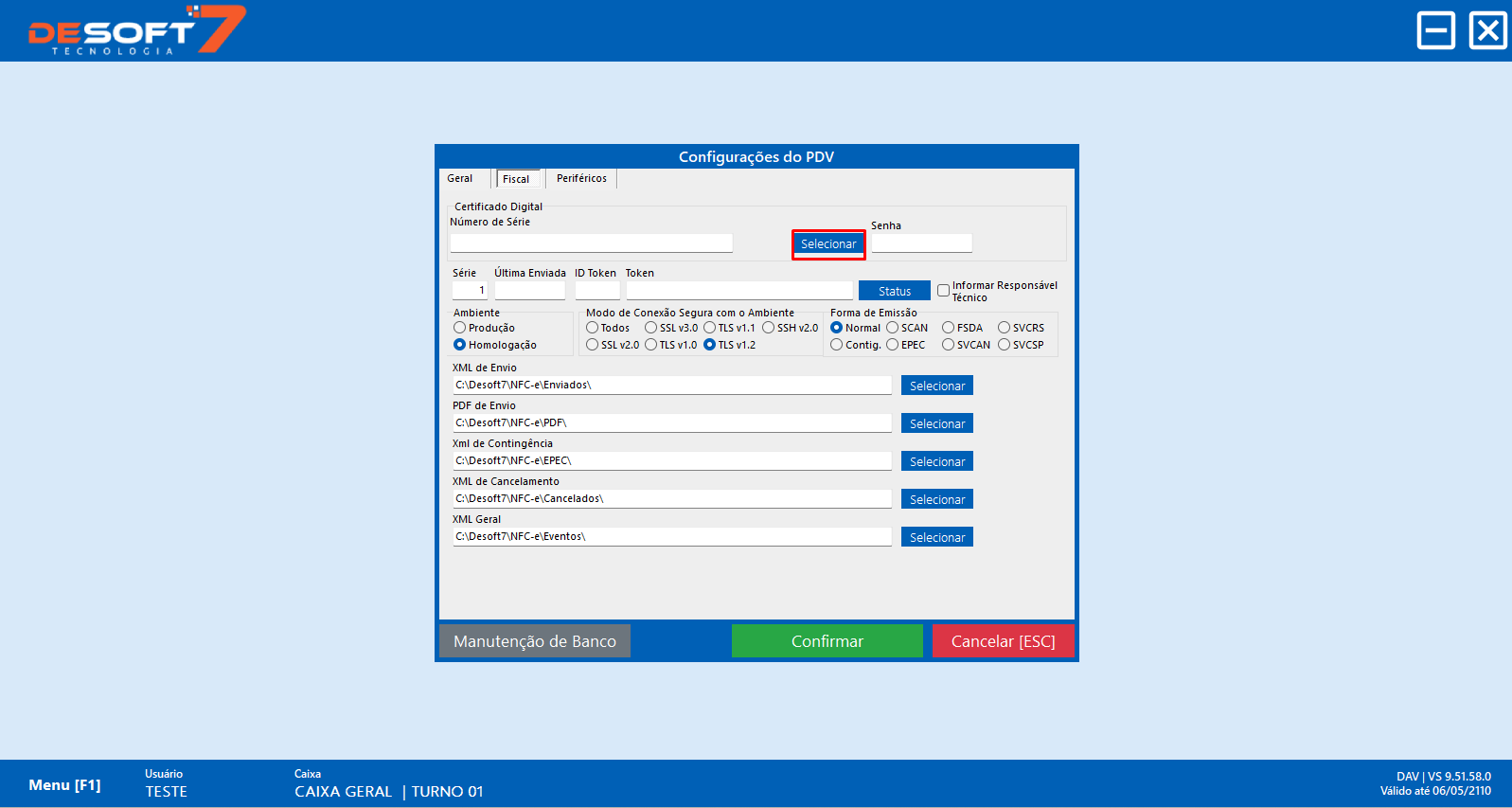Screen dimensions: 1512x808
Task: Enable Informar Responsável Técnico checkbox
Action: pyautogui.click(x=943, y=291)
